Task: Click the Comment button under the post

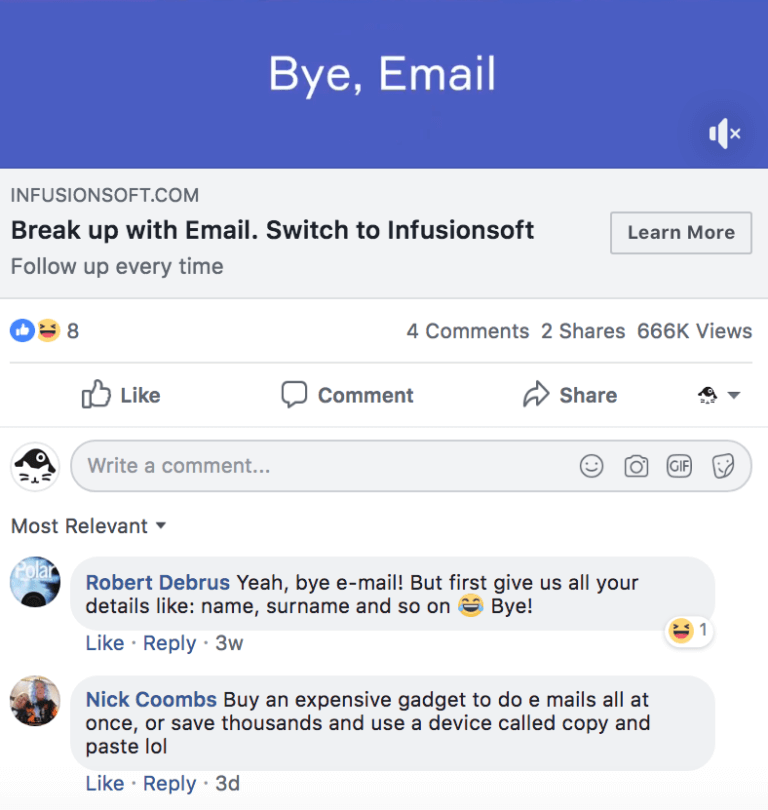Action: (x=347, y=395)
